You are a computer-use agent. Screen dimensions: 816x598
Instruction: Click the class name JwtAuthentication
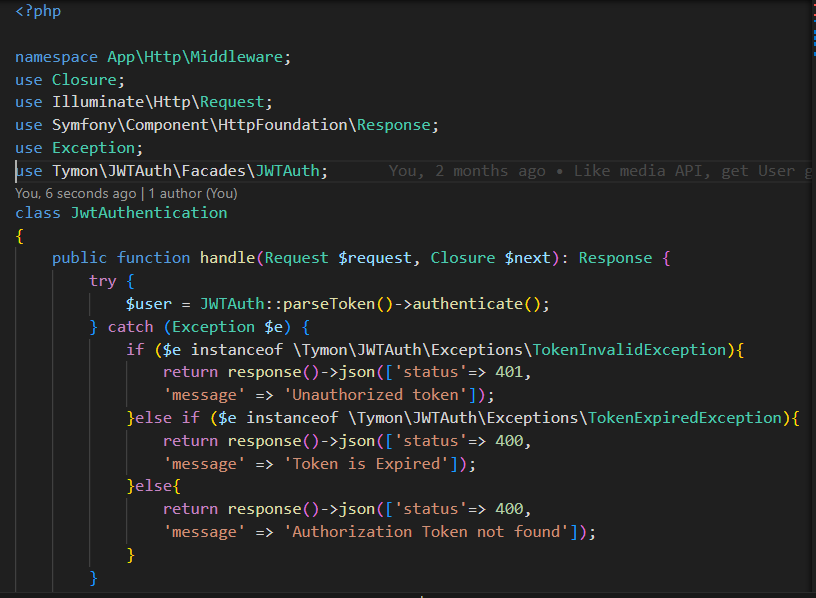pos(149,213)
